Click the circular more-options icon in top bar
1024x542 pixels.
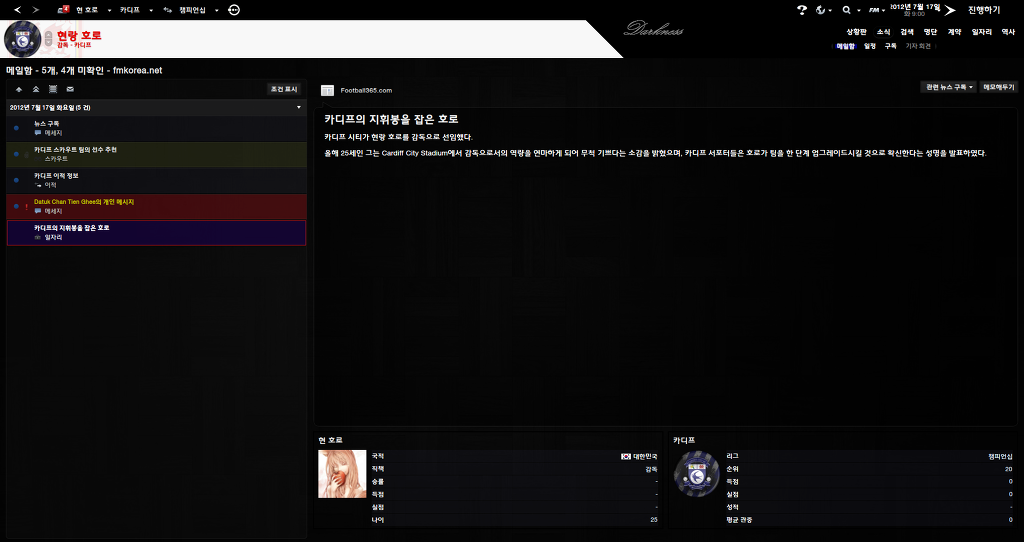(x=234, y=10)
